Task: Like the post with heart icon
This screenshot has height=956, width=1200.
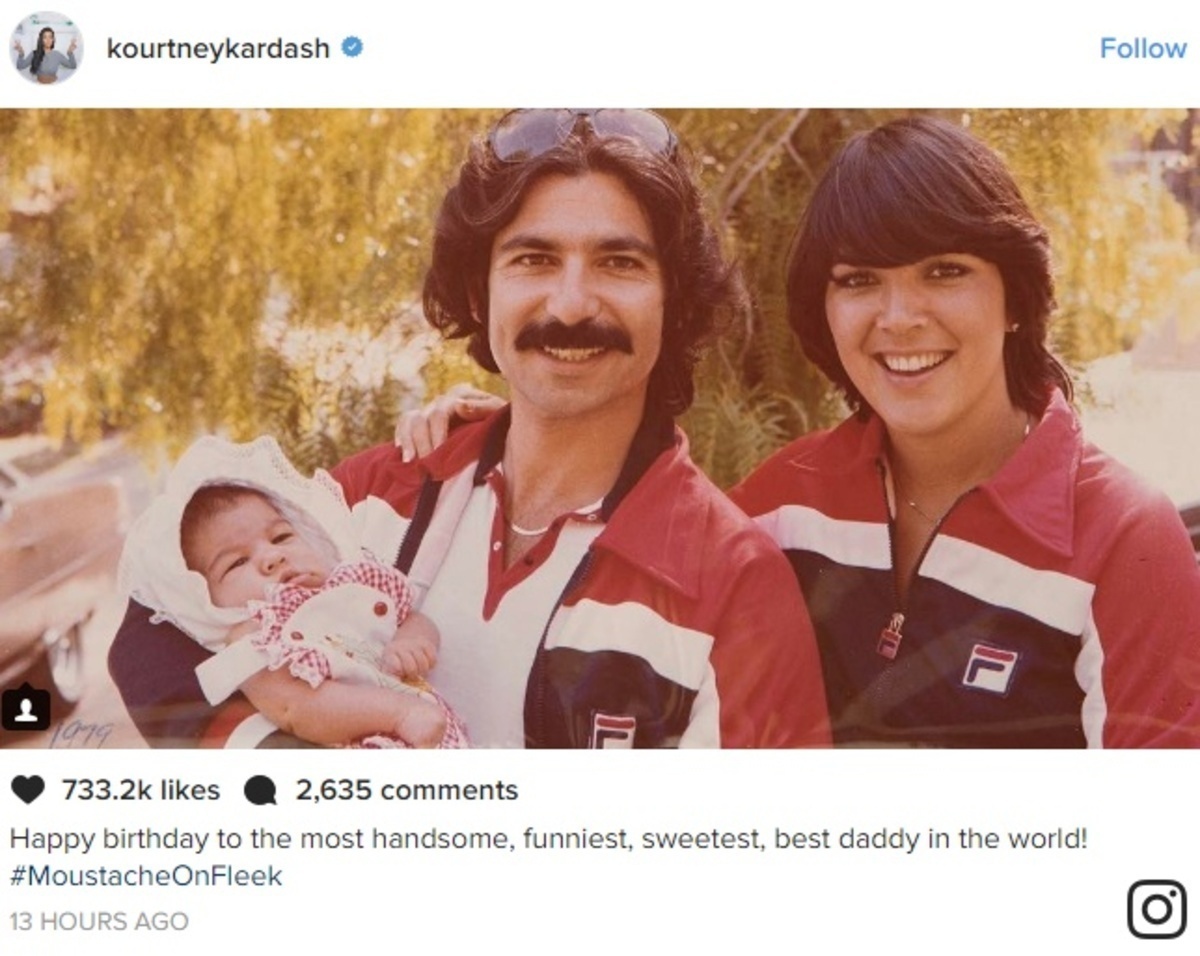Action: (x=28, y=790)
